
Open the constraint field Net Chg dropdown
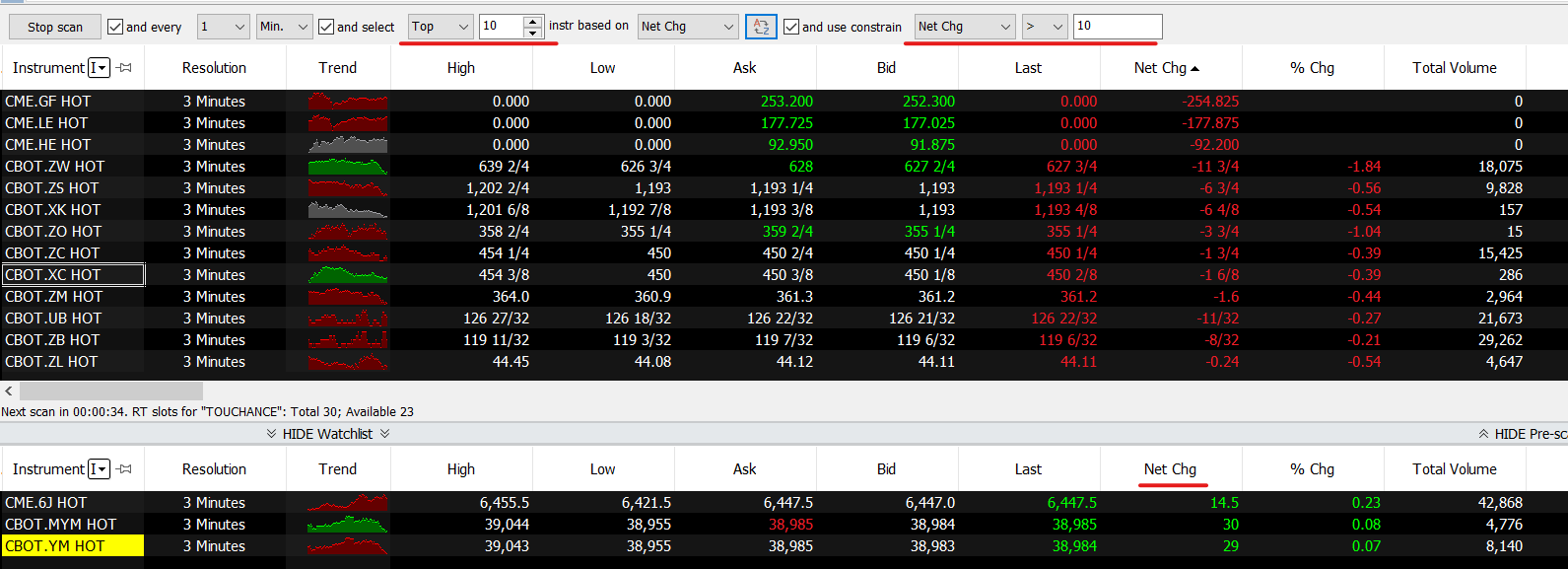pyautogui.click(x=965, y=27)
